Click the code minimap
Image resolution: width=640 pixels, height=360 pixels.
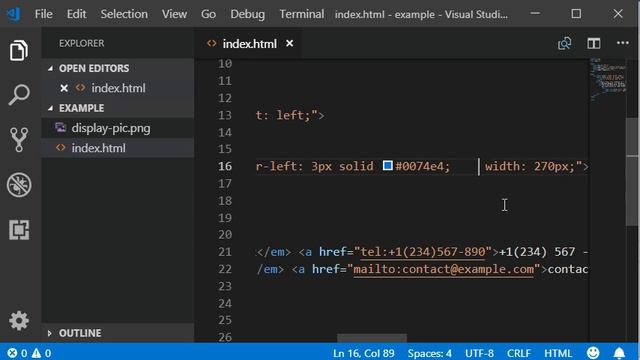(608, 79)
